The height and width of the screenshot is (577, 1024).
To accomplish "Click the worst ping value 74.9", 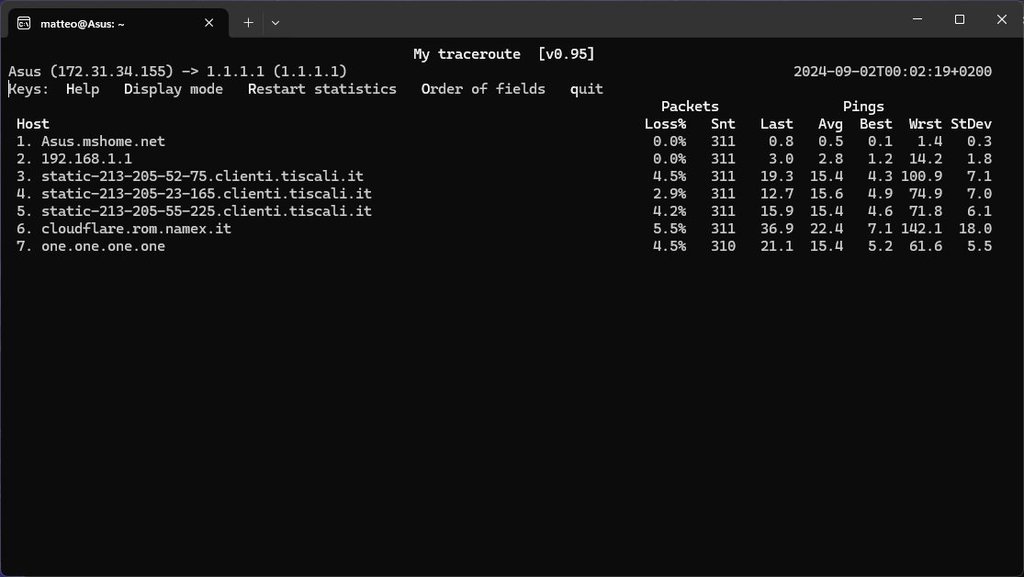I will tap(925, 194).
